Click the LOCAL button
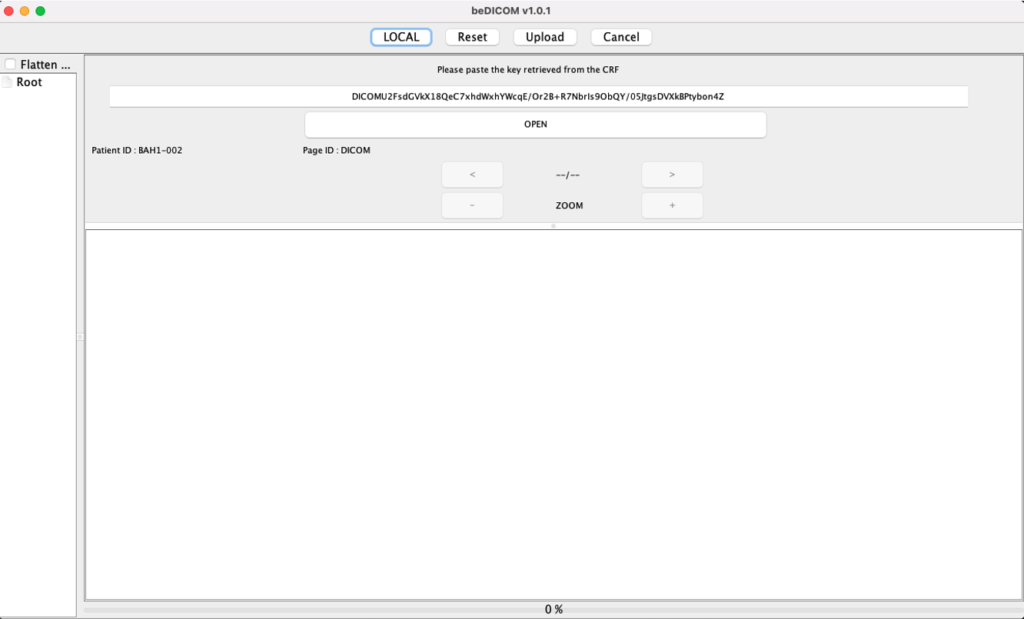1024x619 pixels. (x=401, y=37)
